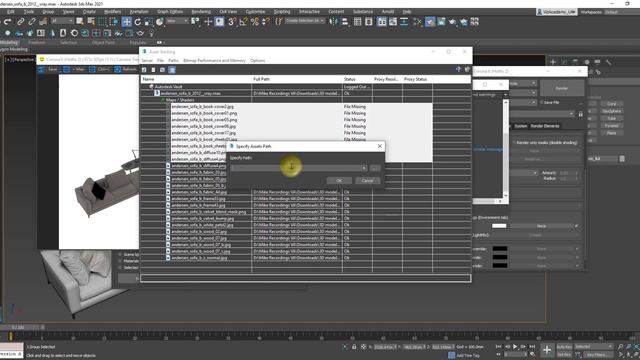Open the user account sign-in dropdown
The image size is (640, 360).
click(x=557, y=12)
